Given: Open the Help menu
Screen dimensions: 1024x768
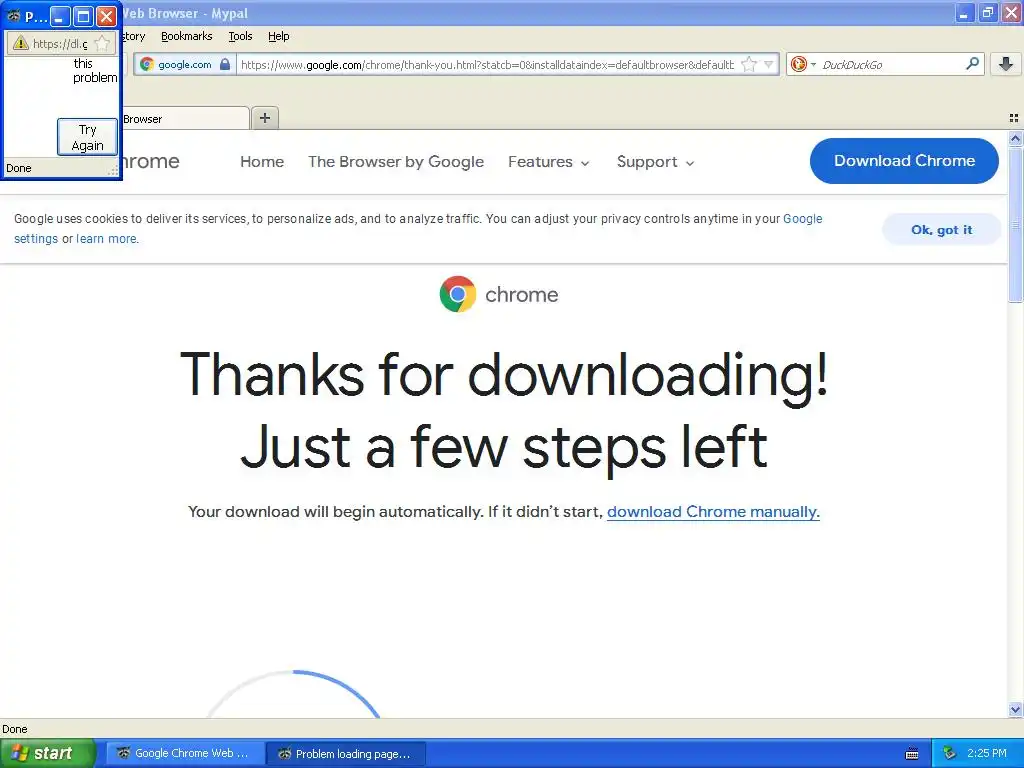Looking at the screenshot, I should (278, 36).
